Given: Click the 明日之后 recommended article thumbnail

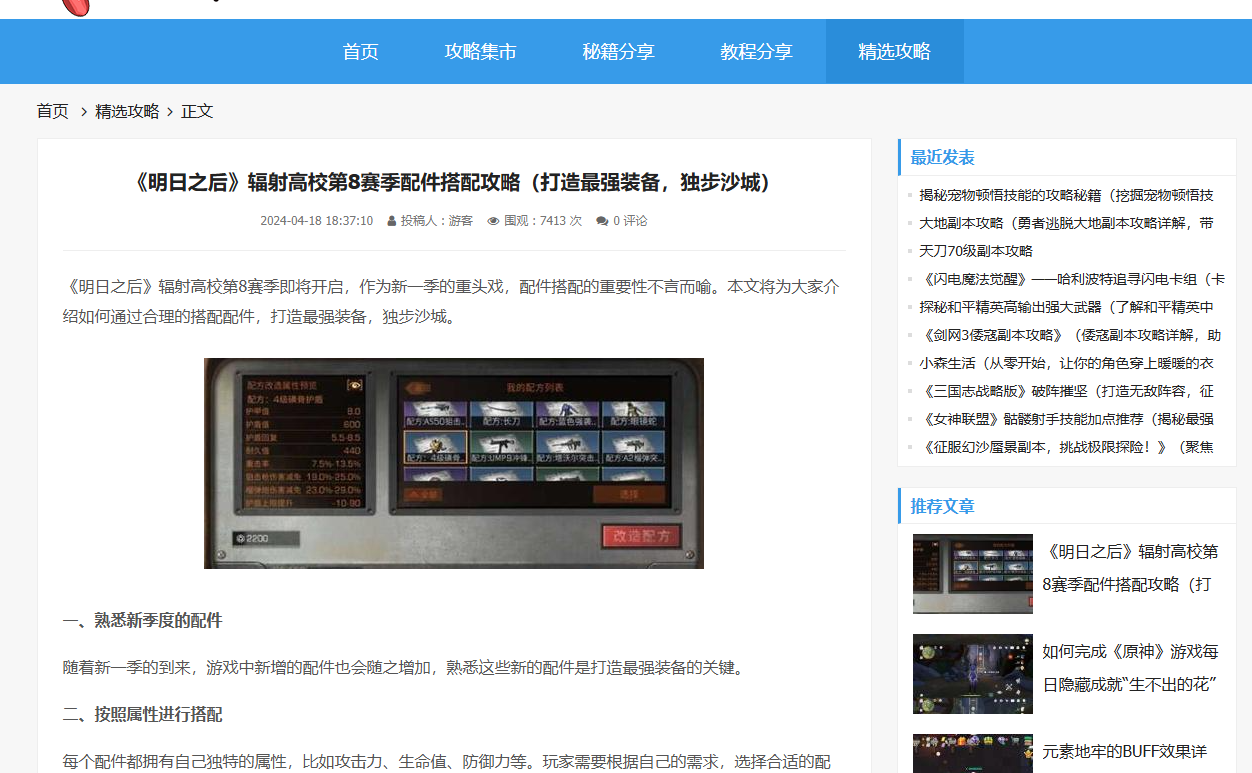Looking at the screenshot, I should (x=972, y=574).
